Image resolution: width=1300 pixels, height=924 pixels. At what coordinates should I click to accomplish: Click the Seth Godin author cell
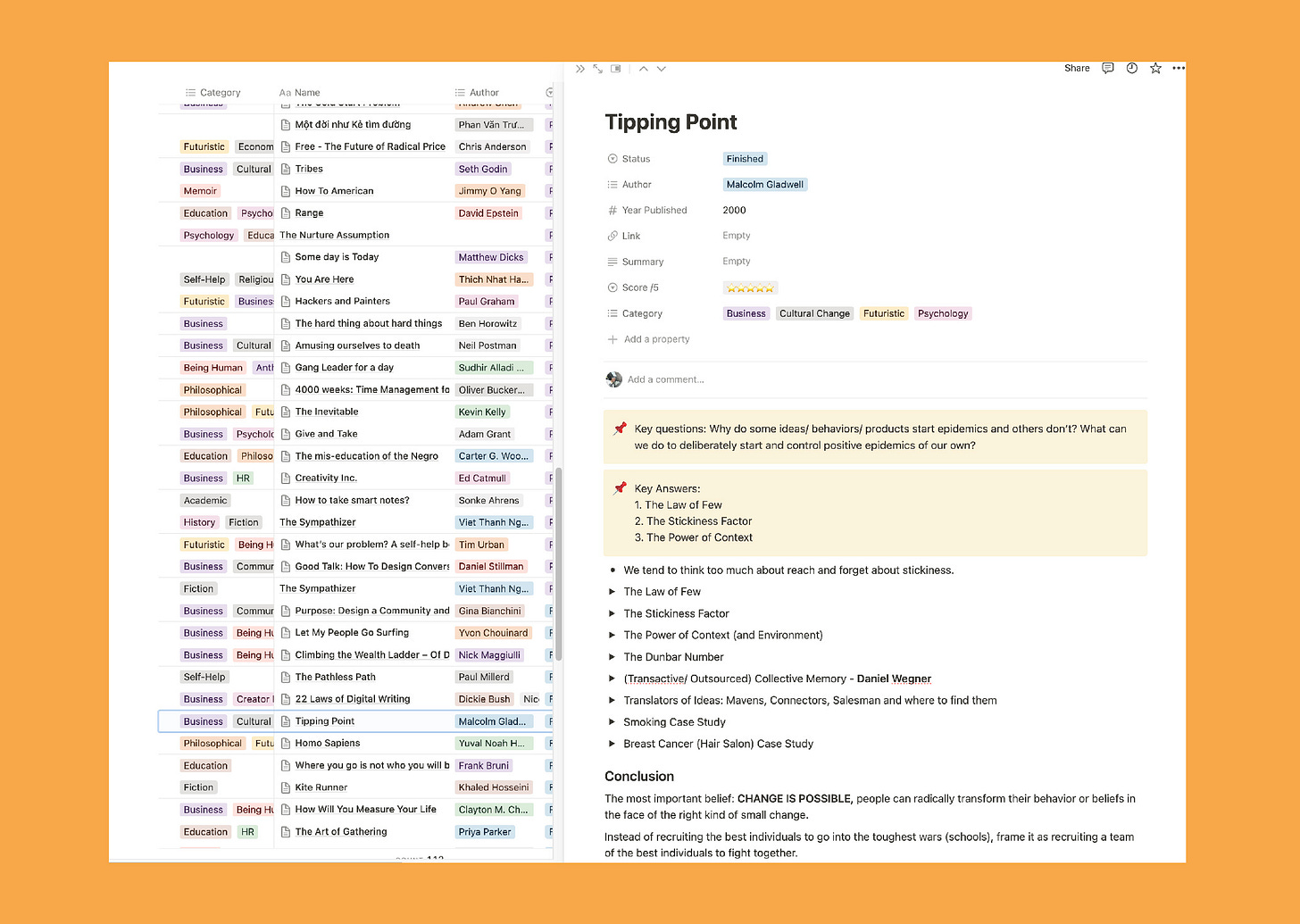click(483, 169)
